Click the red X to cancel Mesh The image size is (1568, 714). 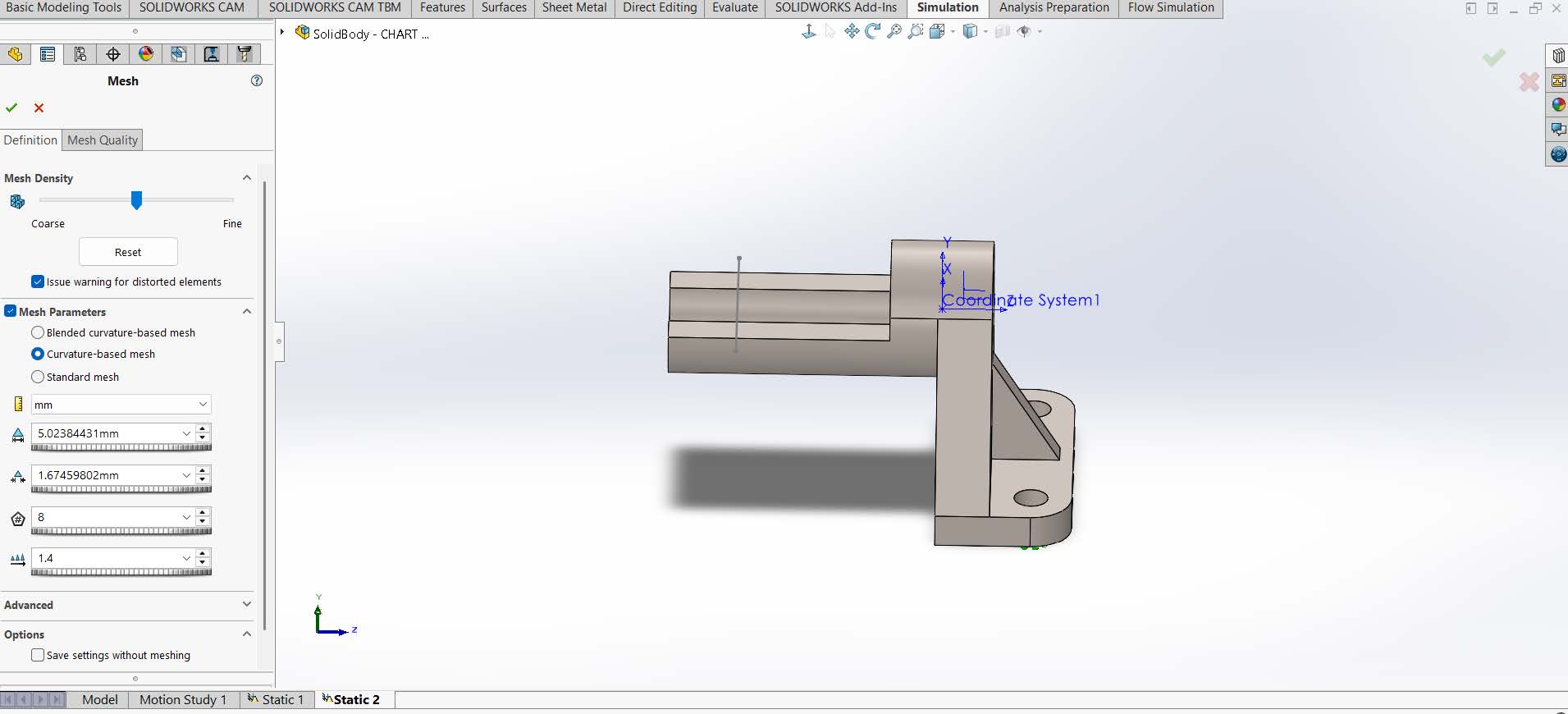coord(39,108)
